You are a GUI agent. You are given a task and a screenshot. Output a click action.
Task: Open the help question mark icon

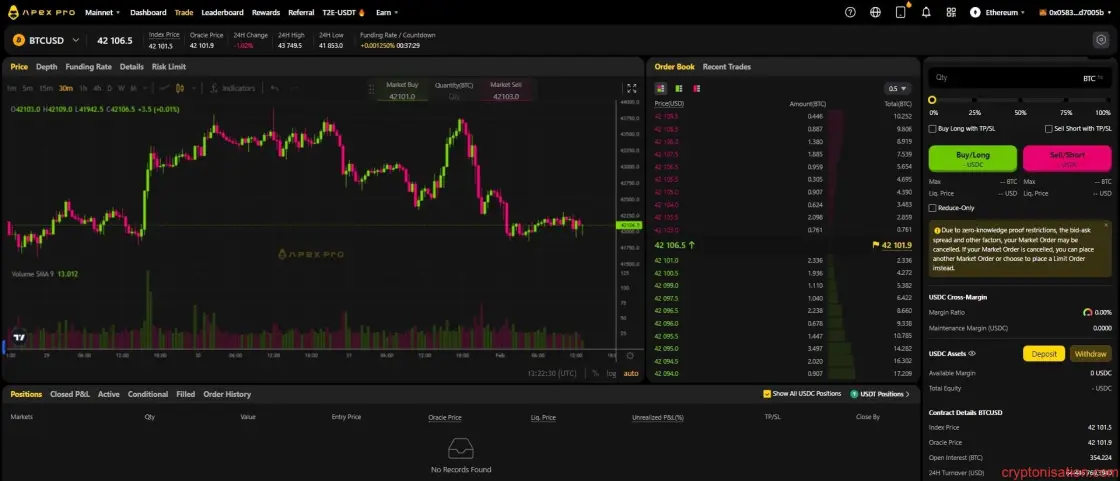(x=850, y=12)
